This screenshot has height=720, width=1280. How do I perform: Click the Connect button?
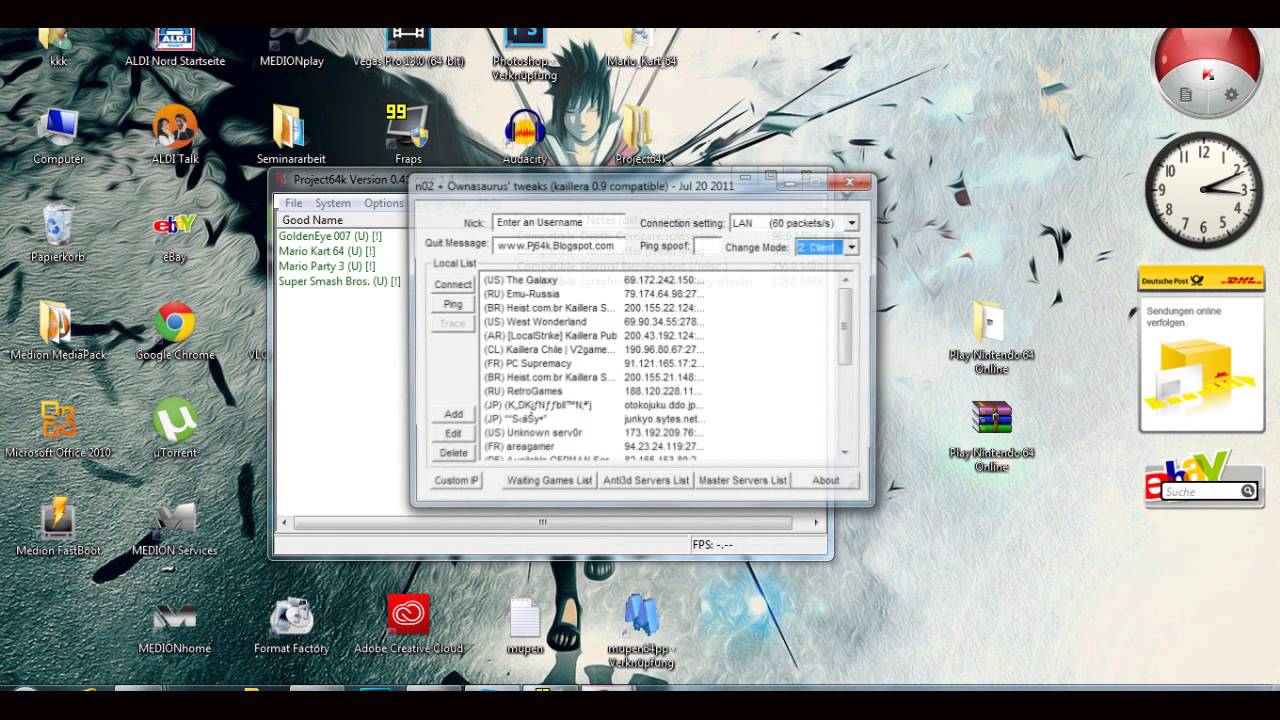pos(453,284)
